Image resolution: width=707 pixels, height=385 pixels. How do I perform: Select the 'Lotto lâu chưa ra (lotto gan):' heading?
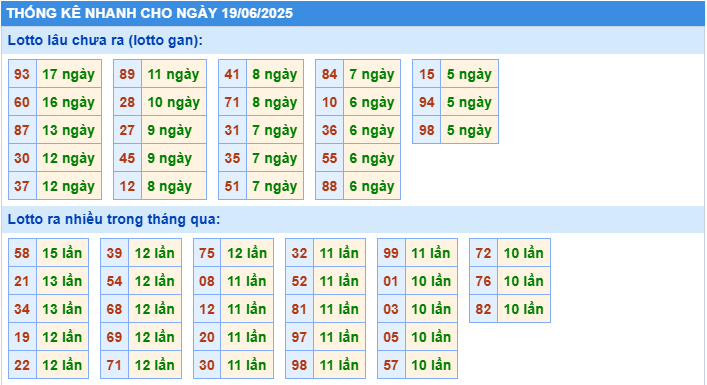tap(105, 40)
